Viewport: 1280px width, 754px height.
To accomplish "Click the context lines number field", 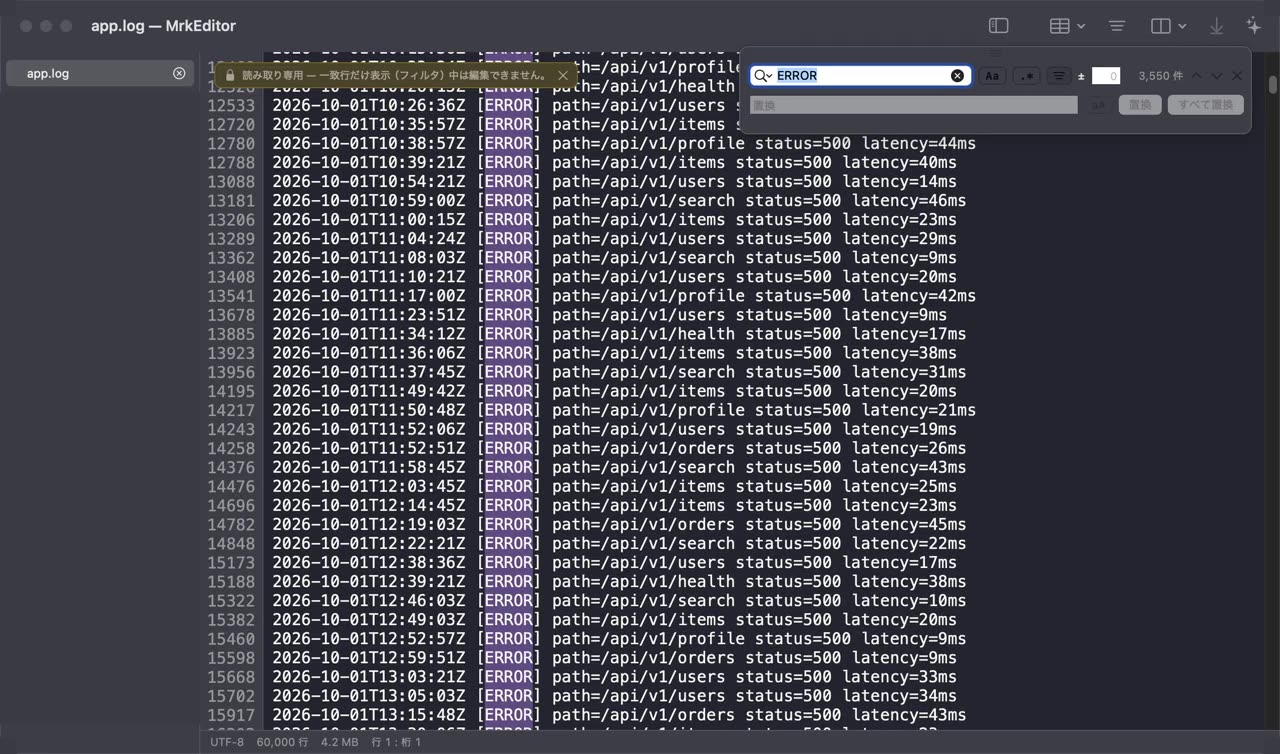I will pyautogui.click(x=1106, y=76).
